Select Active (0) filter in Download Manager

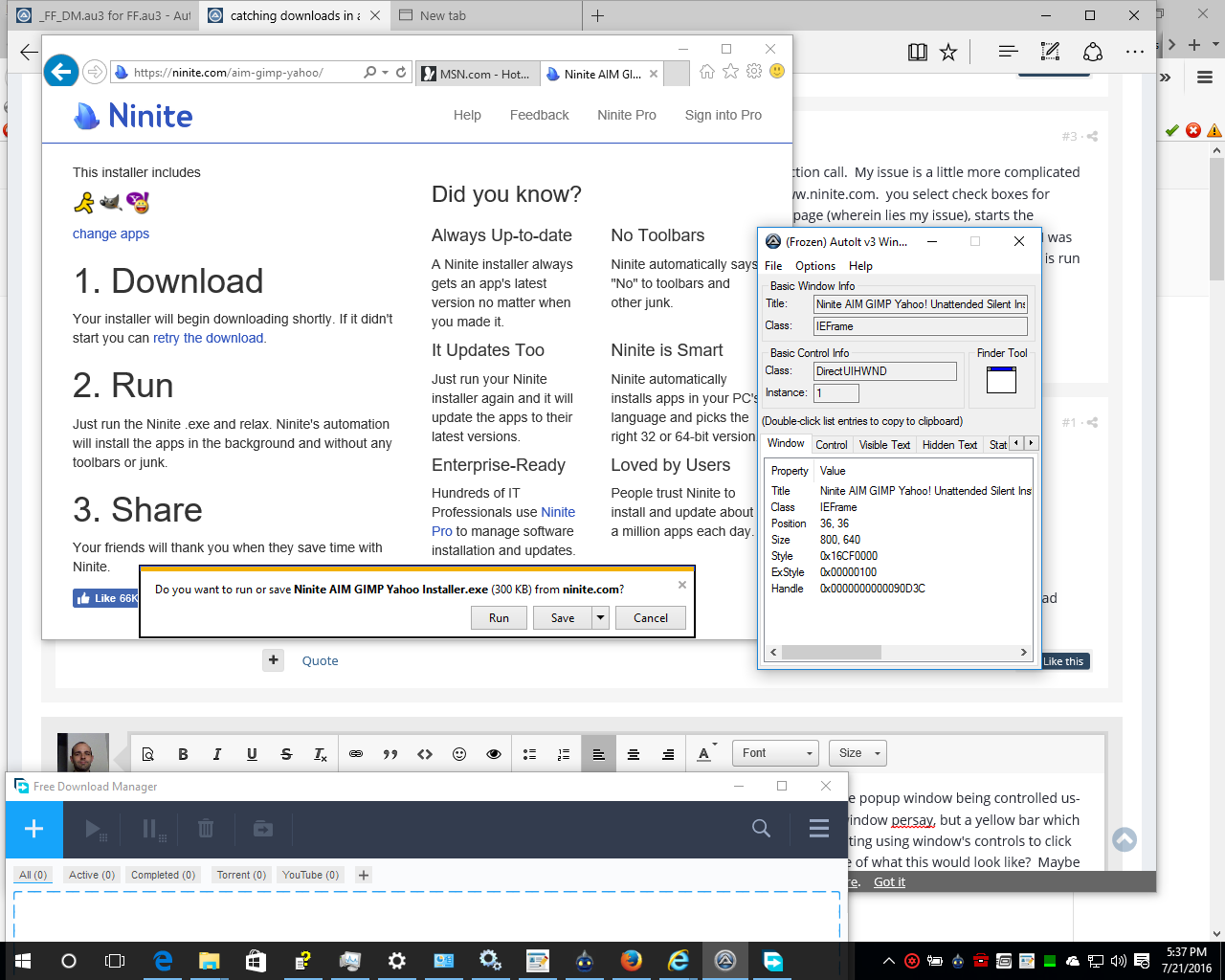pos(92,875)
